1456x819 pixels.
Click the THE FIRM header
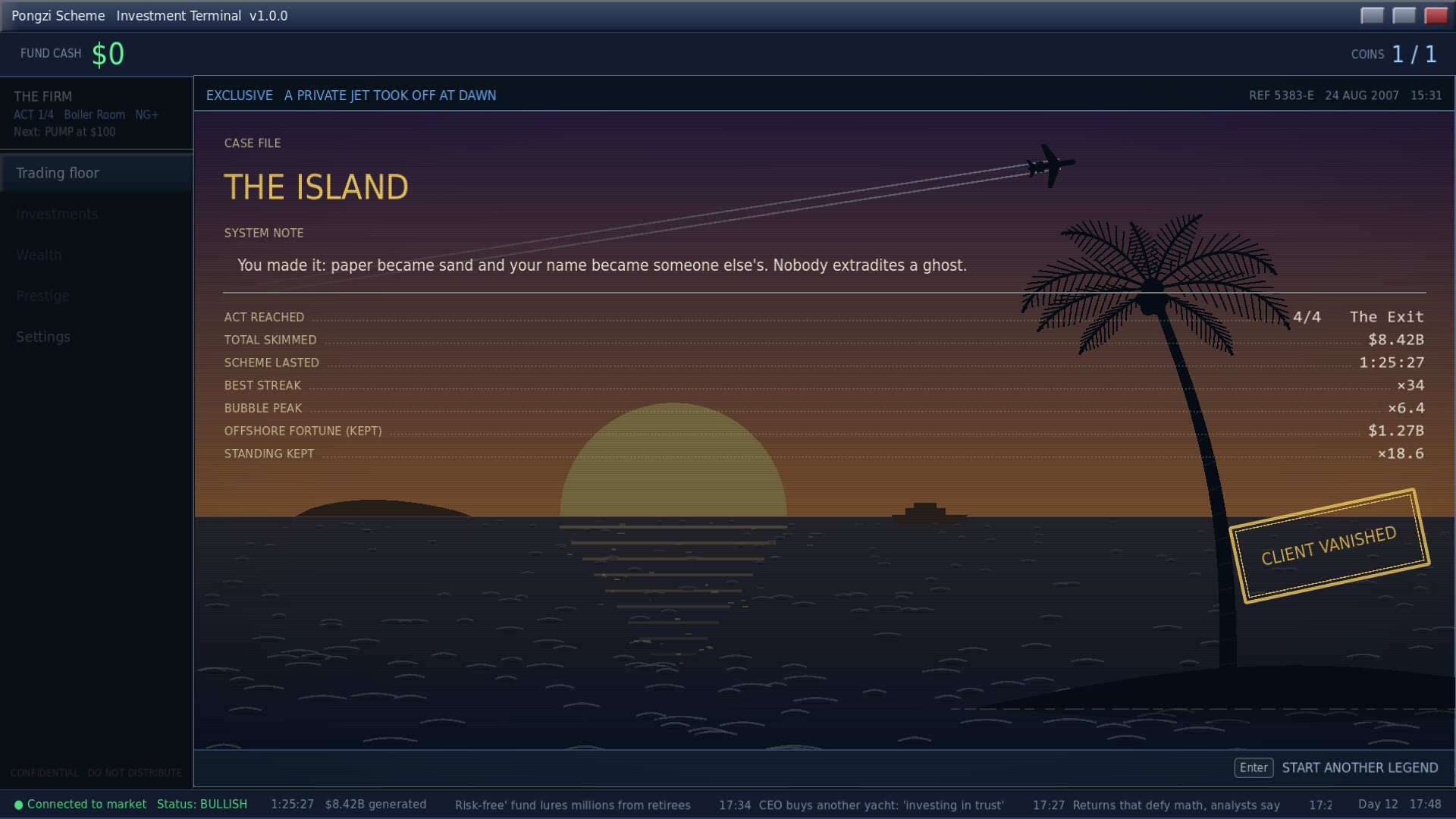pyautogui.click(x=42, y=96)
